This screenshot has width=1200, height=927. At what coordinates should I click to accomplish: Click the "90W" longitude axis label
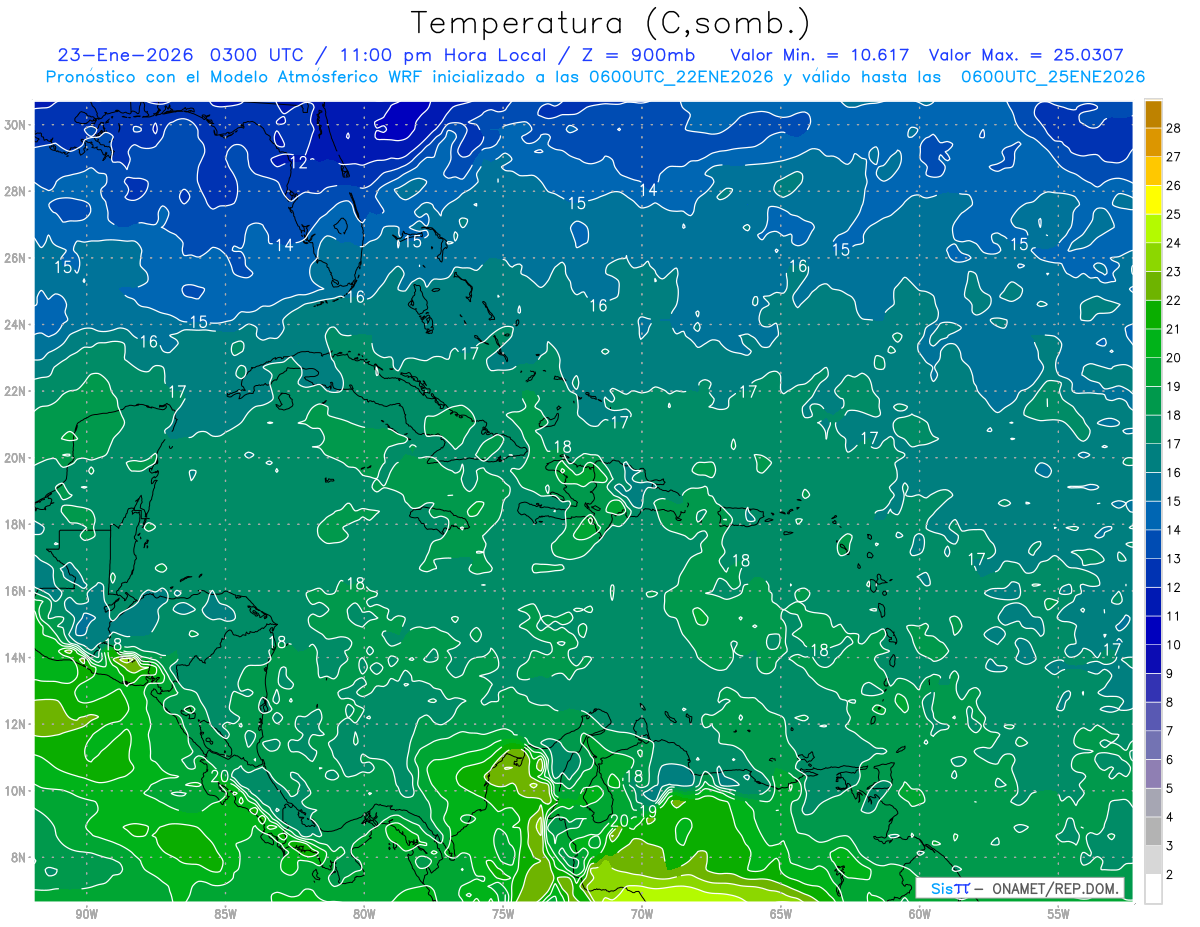86,915
